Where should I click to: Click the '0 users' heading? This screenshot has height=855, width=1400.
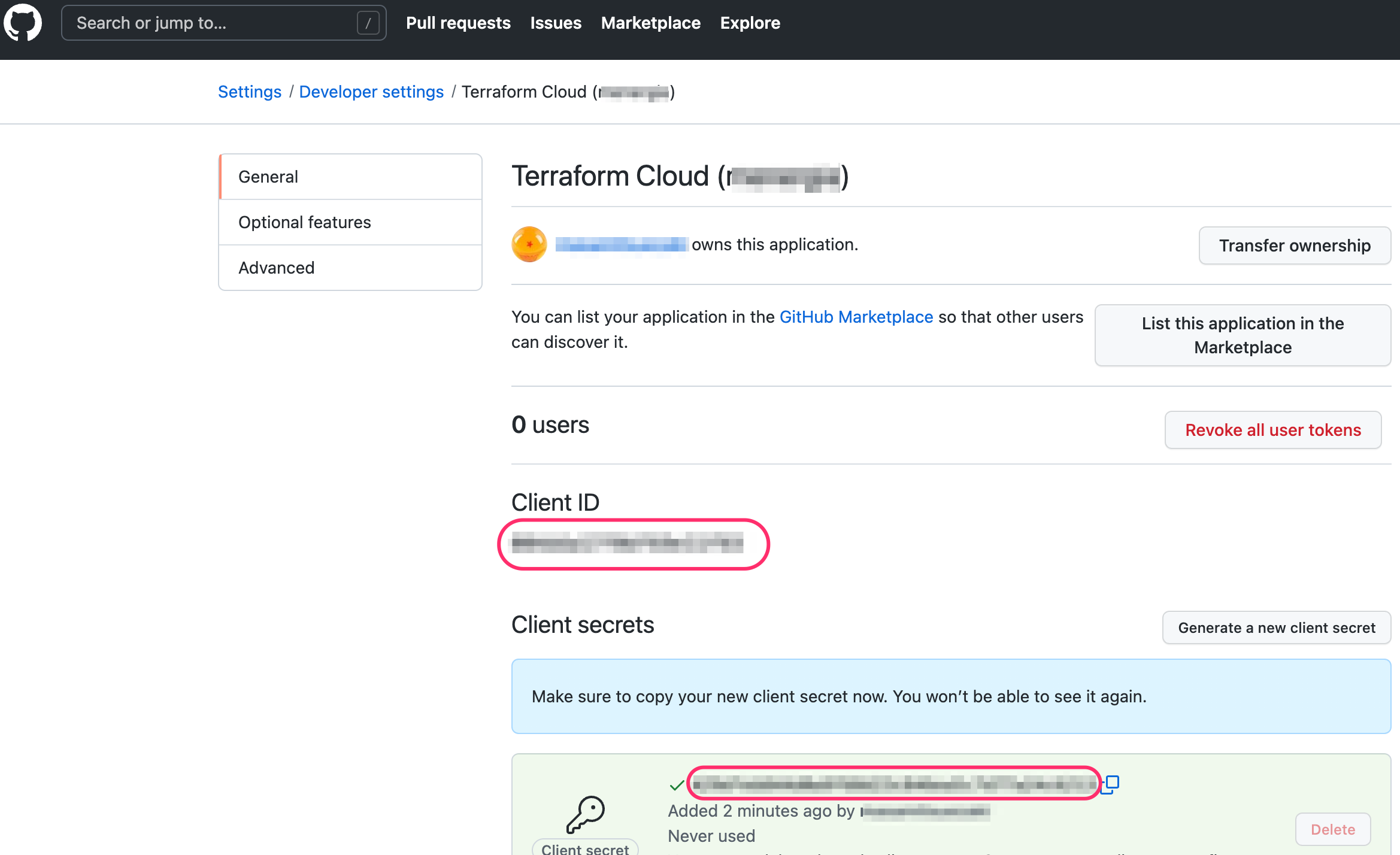click(x=550, y=425)
